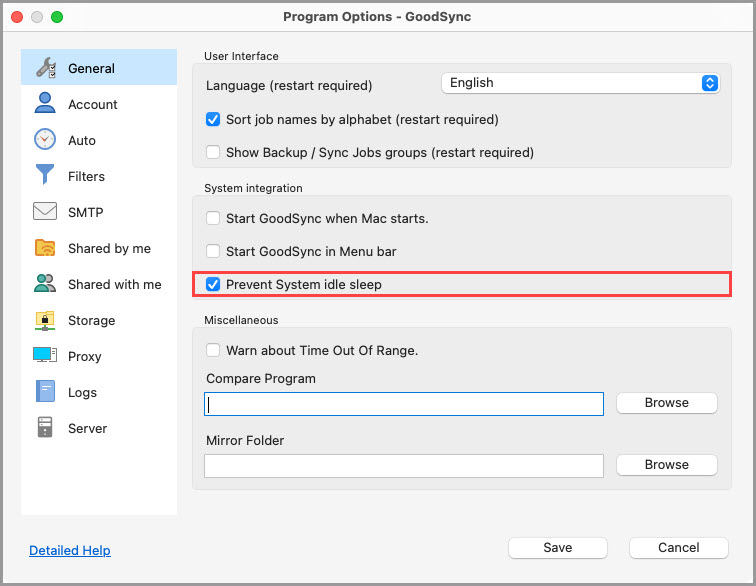756x586 pixels.
Task: Click the SMTP envelope icon
Action: point(45,211)
